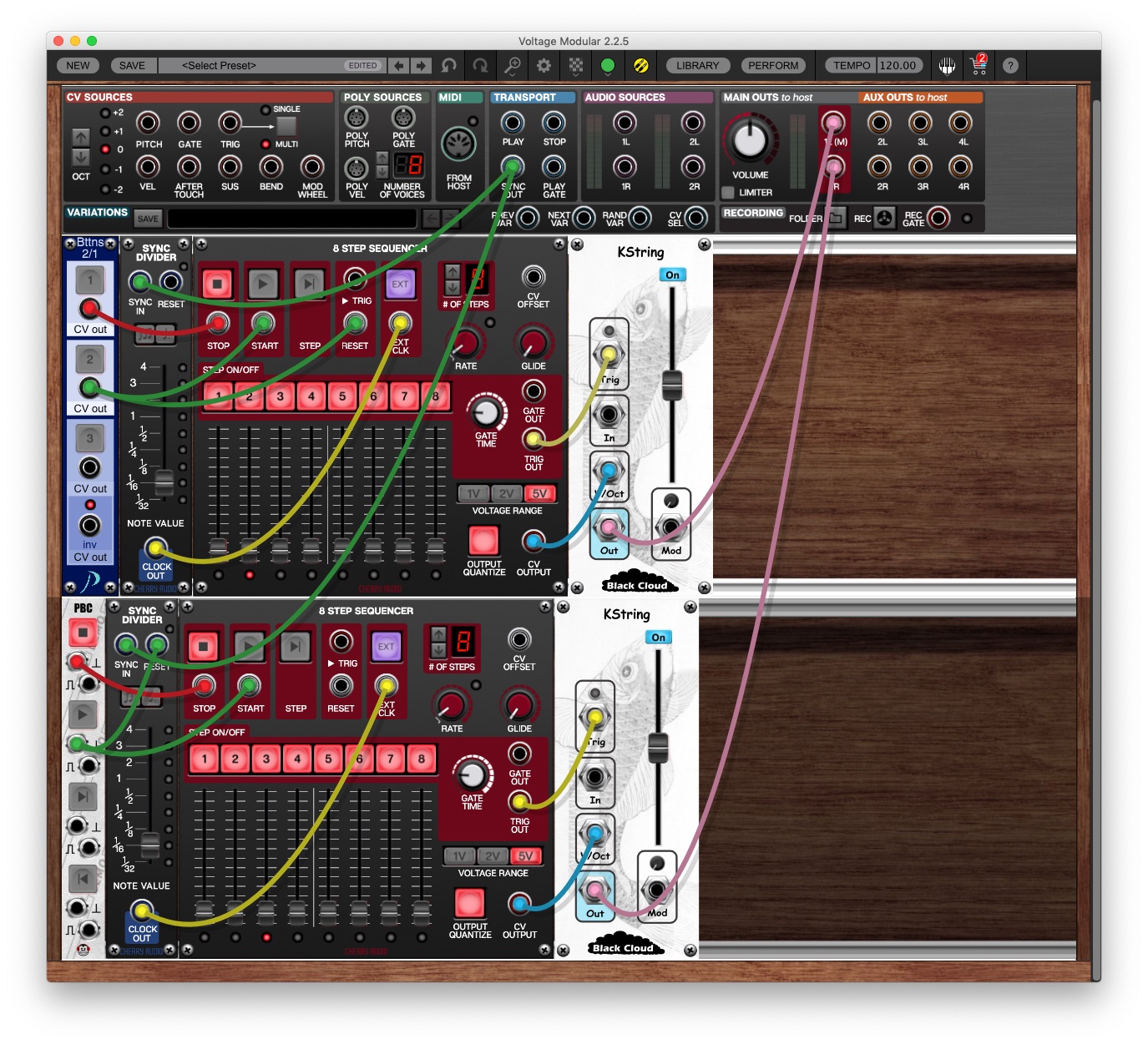The height and width of the screenshot is (1044, 1148).
Task: Toggle the top sequencer EXT button
Action: pos(401,284)
